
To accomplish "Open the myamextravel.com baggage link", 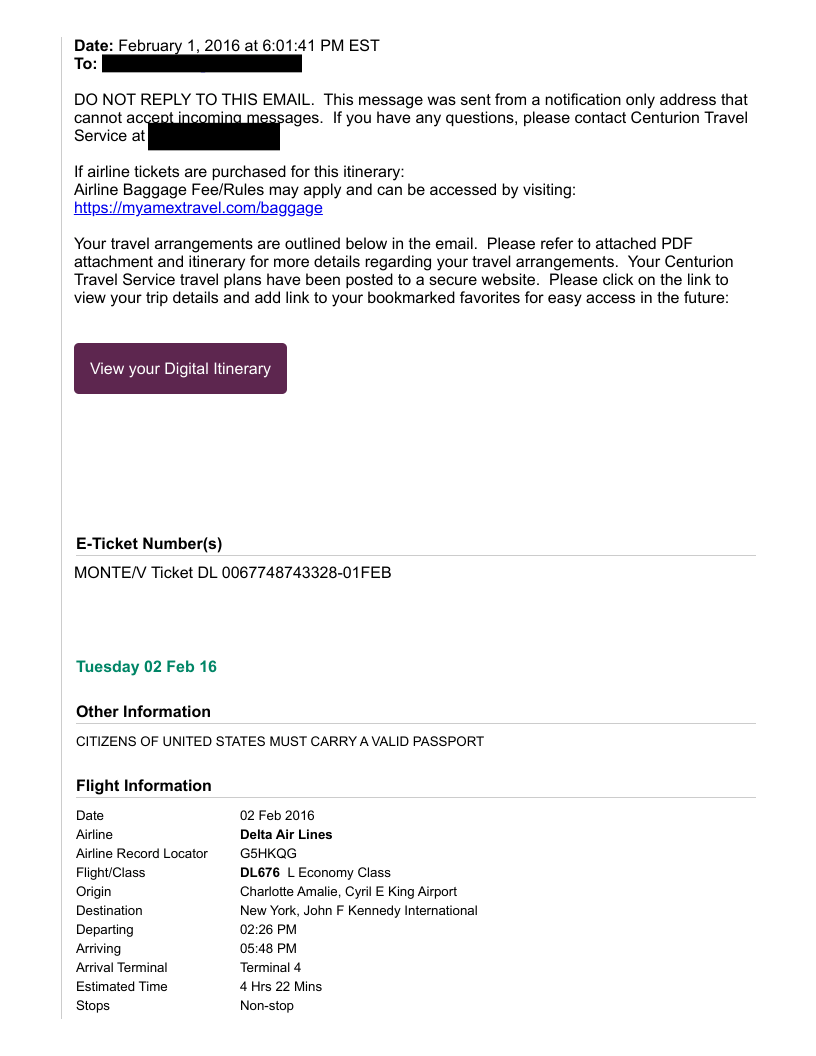I will [198, 208].
